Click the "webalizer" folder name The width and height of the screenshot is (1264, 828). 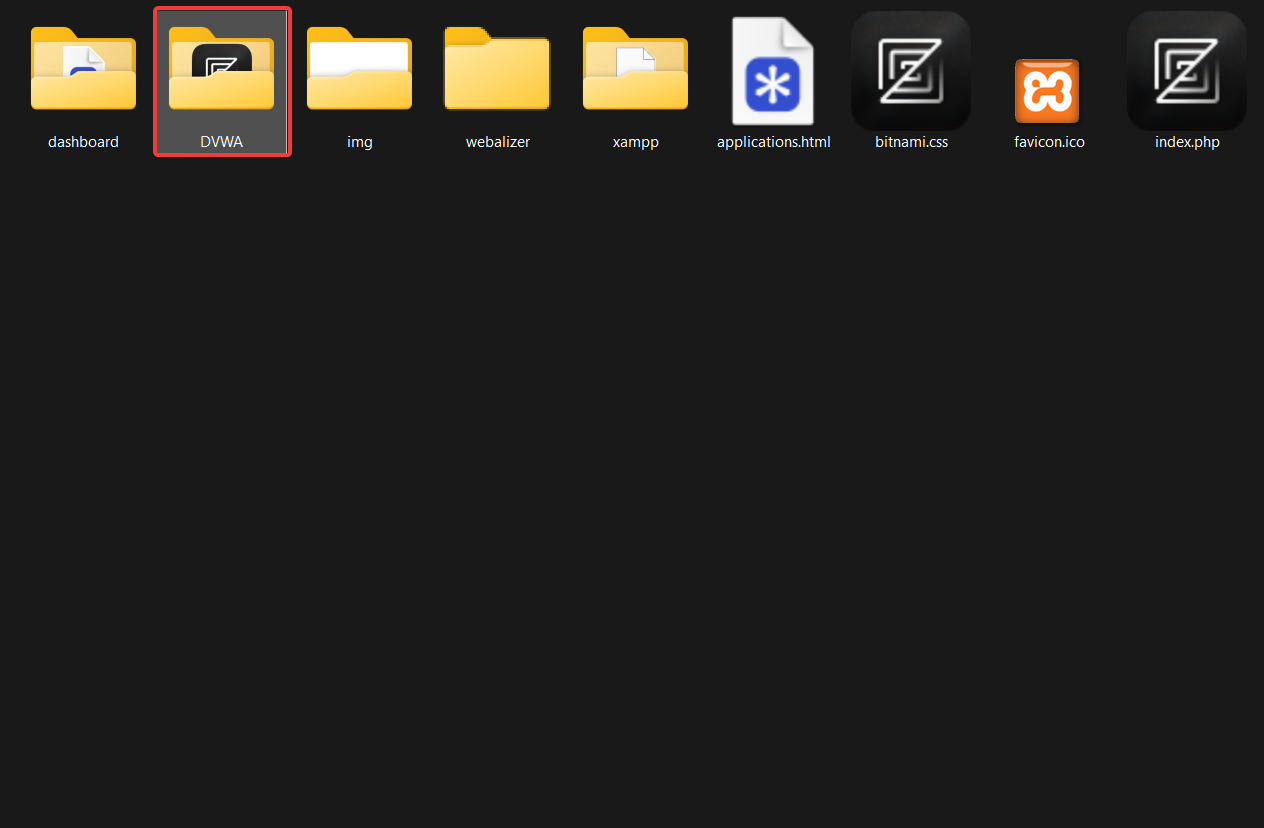[498, 142]
